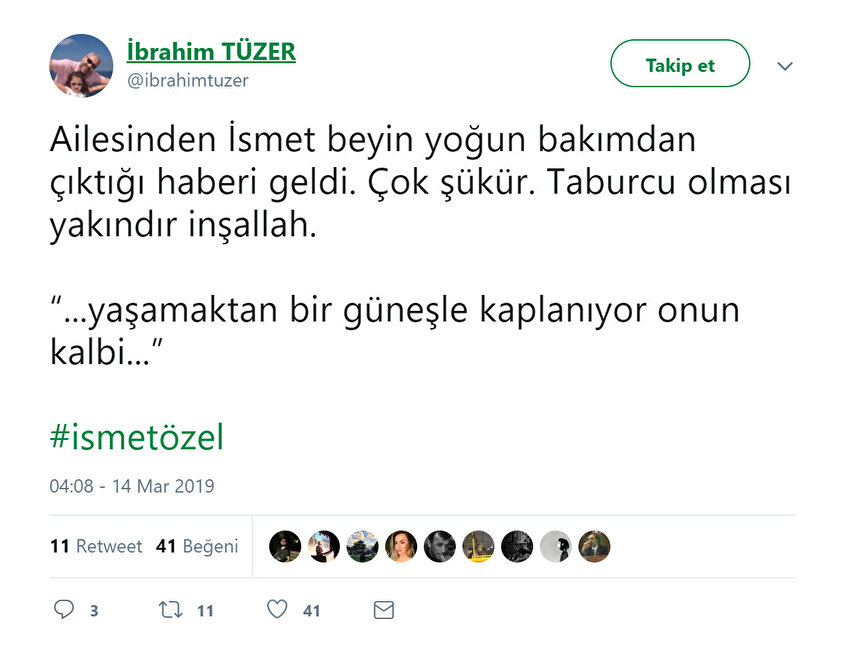
Task: Open İbrahim TÜZER's profile name link
Action: [211, 52]
